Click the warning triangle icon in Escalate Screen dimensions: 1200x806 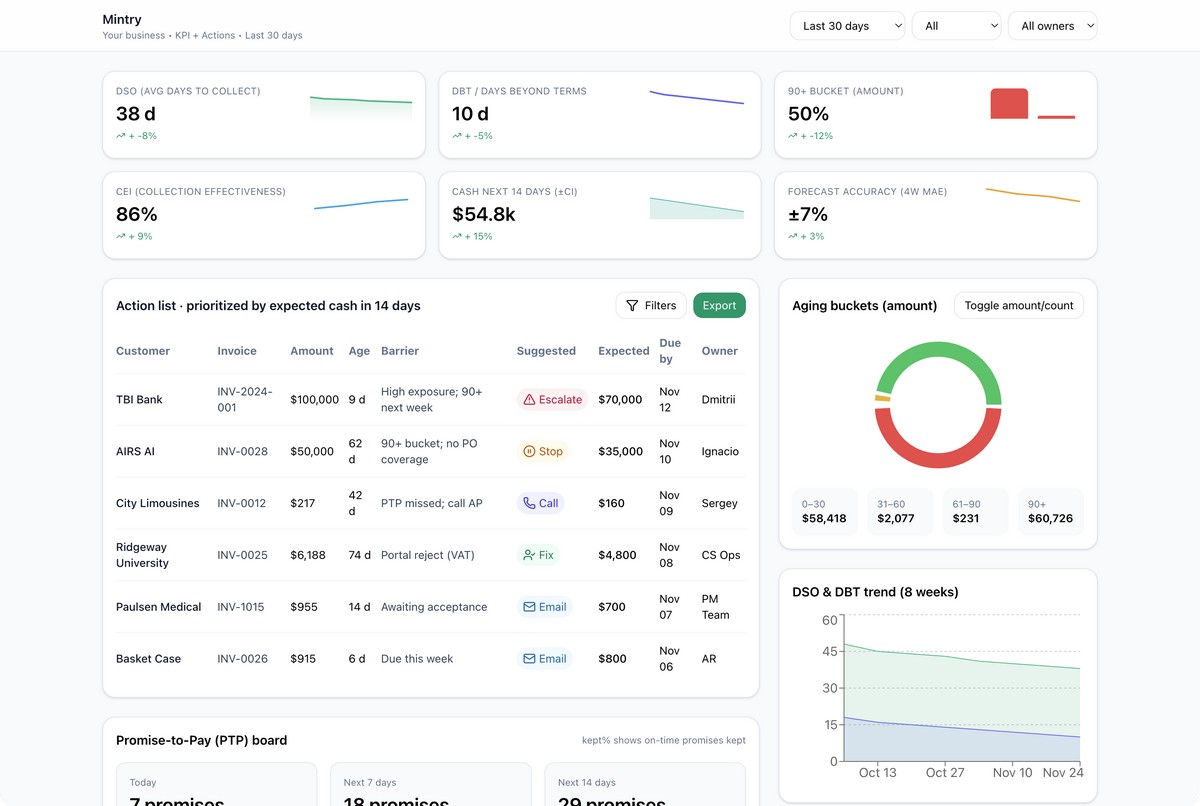530,399
